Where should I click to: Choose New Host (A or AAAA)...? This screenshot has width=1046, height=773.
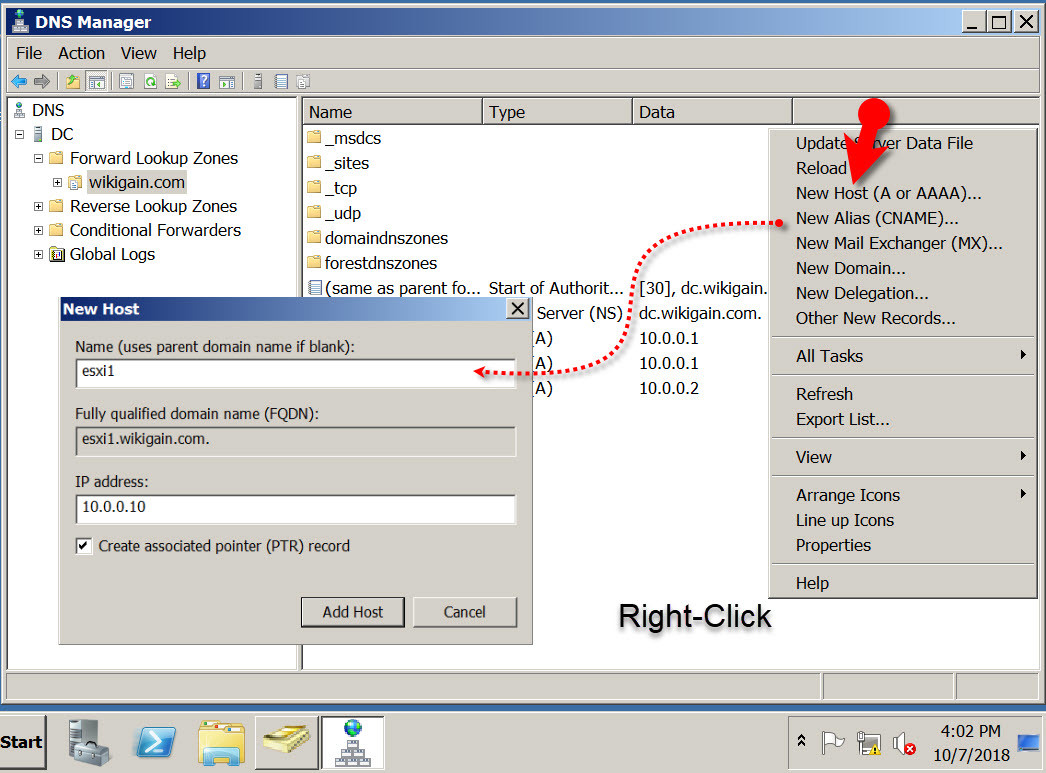pyautogui.click(x=903, y=193)
